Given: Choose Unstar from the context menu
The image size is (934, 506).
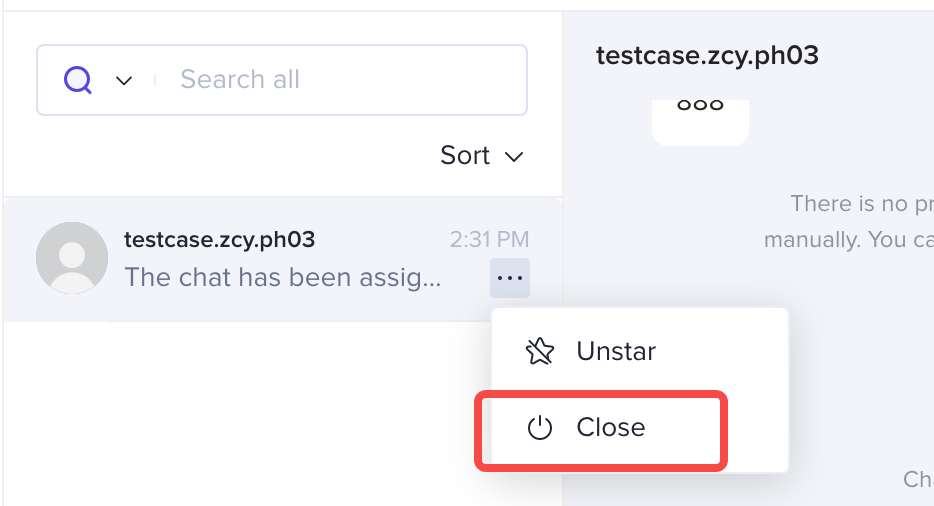Looking at the screenshot, I should click(616, 351).
